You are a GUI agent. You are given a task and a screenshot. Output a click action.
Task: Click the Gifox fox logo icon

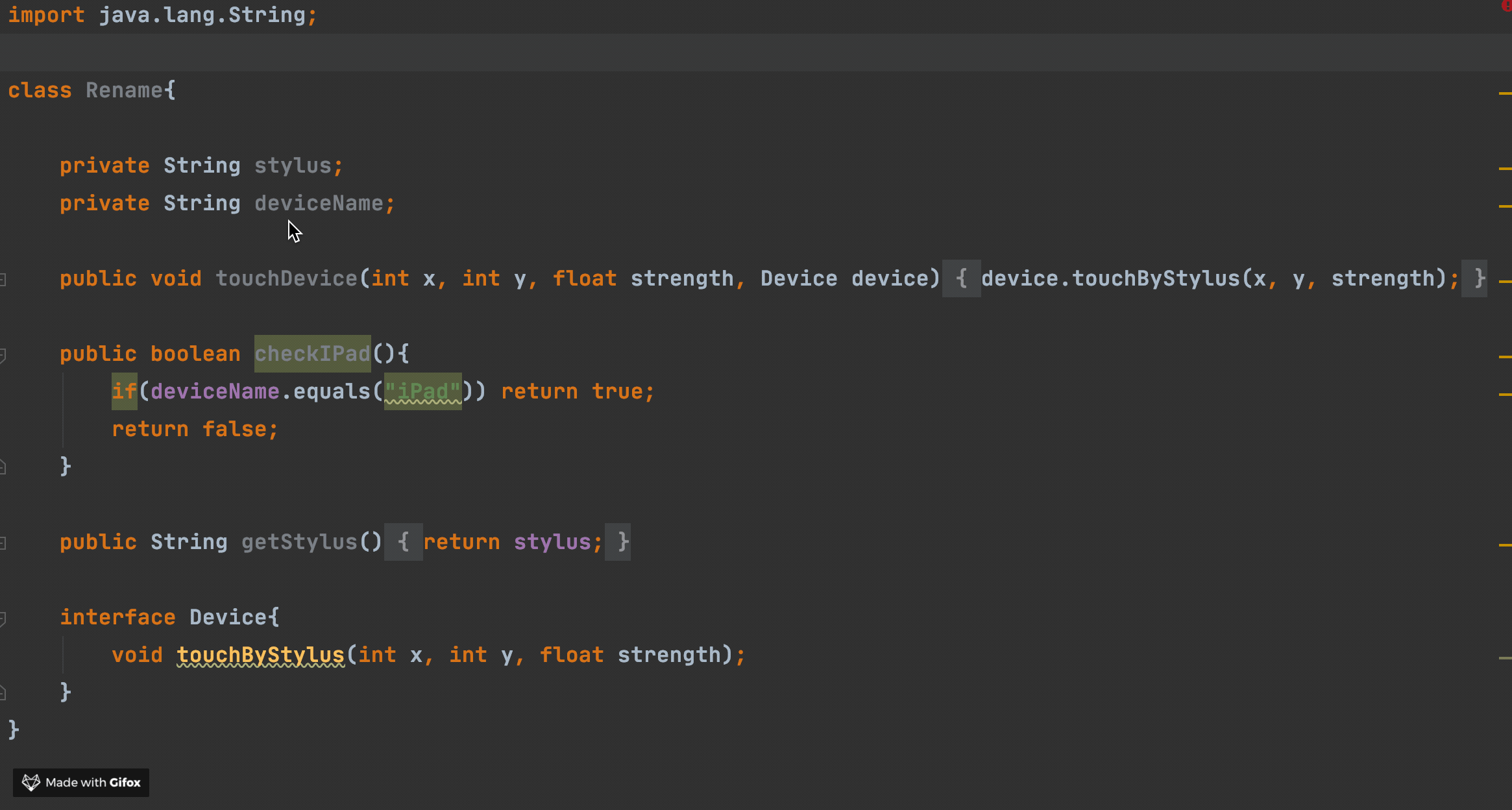[x=30, y=782]
